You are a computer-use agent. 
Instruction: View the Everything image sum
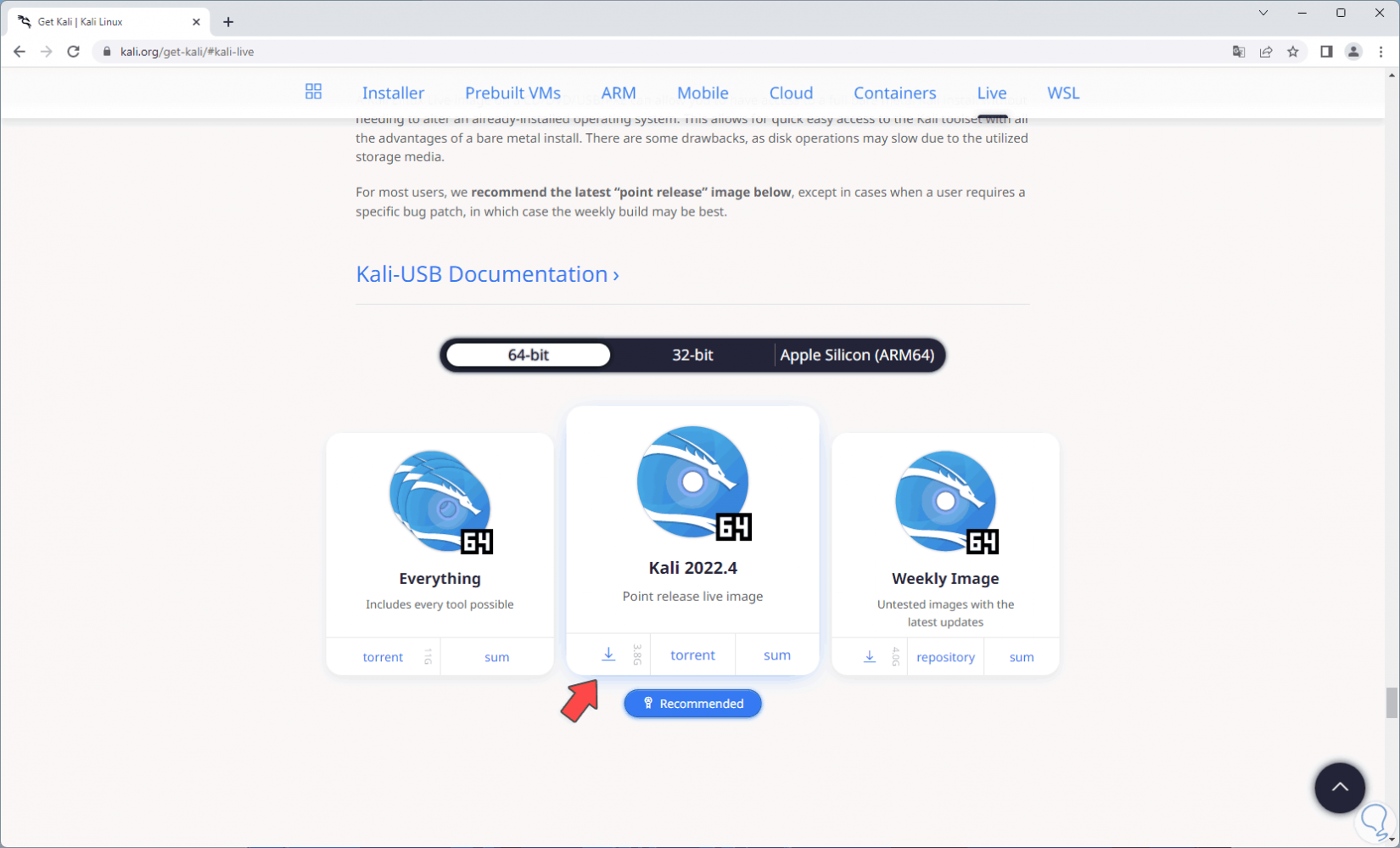496,657
